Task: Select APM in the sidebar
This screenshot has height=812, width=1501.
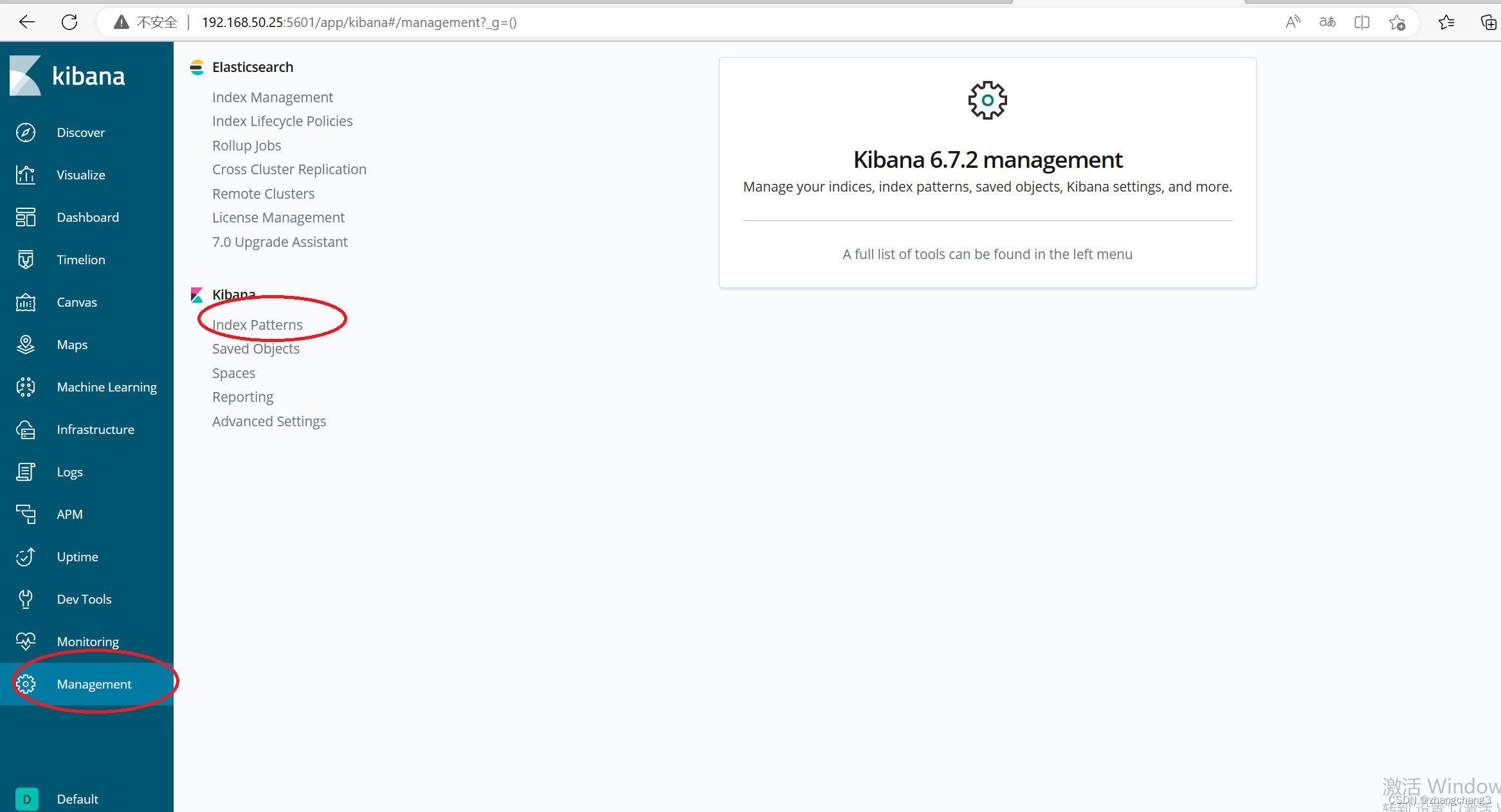Action: (70, 514)
